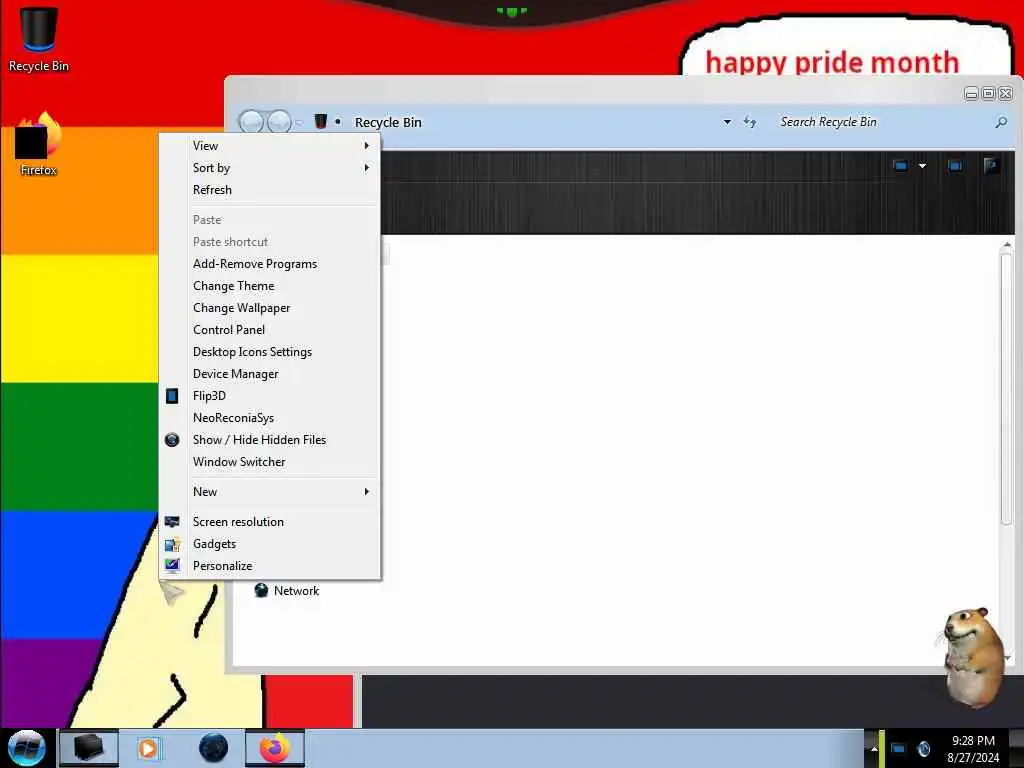The height and width of the screenshot is (768, 1024).
Task: Show hidden tray icons arrow
Action: click(x=874, y=748)
